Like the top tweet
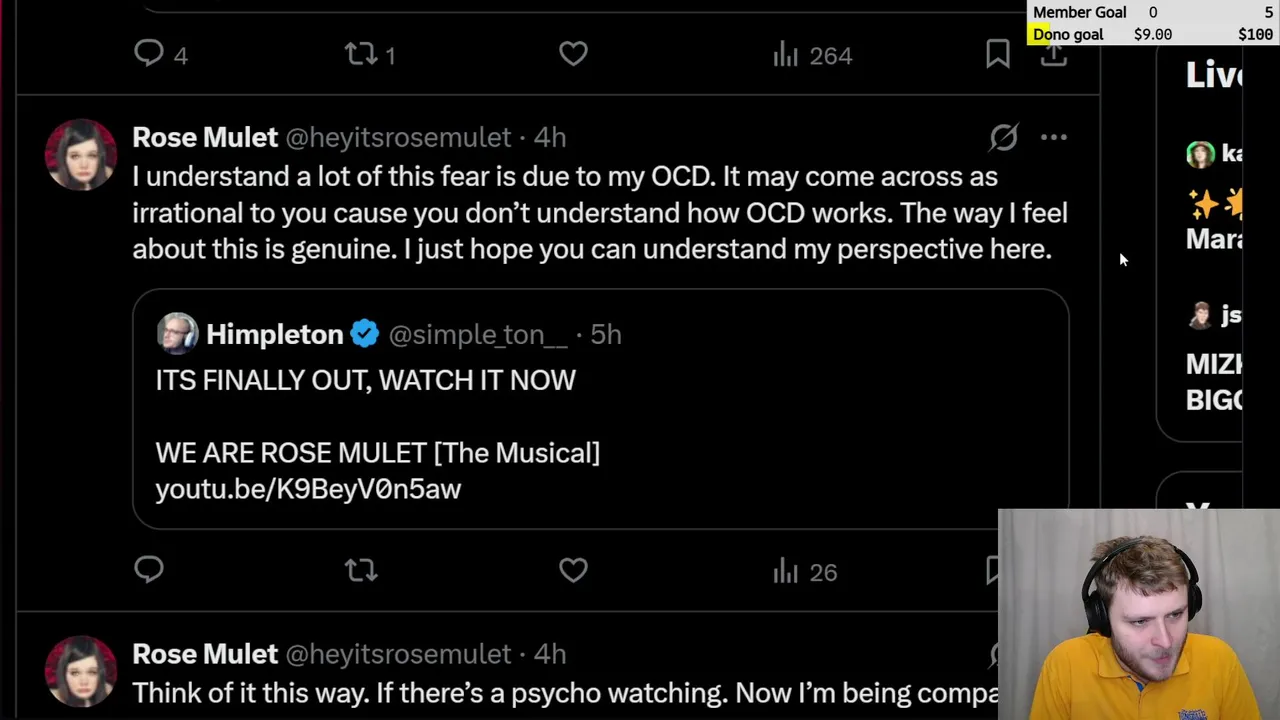The image size is (1280, 720). (573, 54)
